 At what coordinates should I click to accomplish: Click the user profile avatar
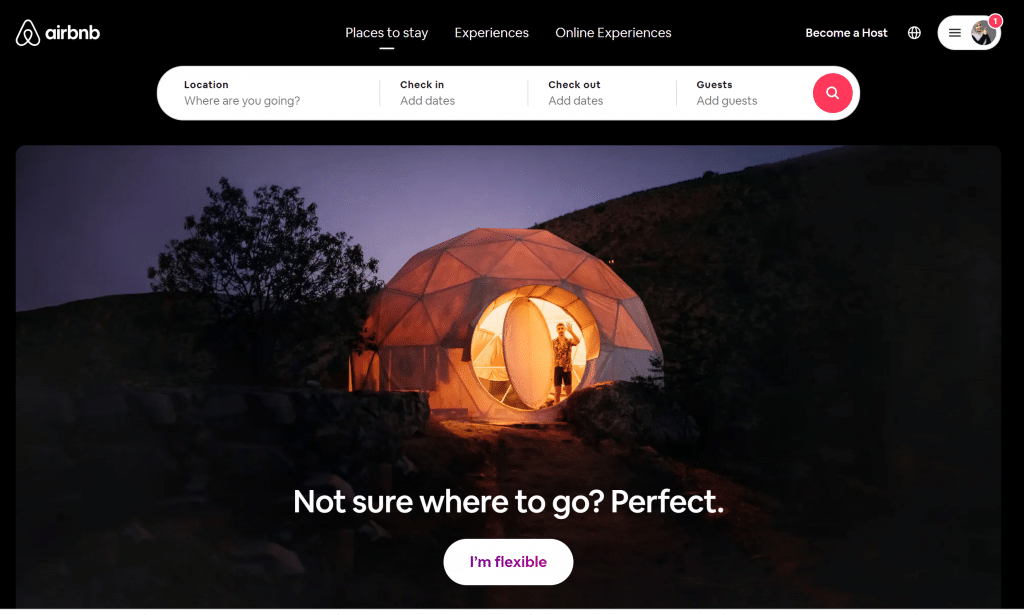coord(983,33)
